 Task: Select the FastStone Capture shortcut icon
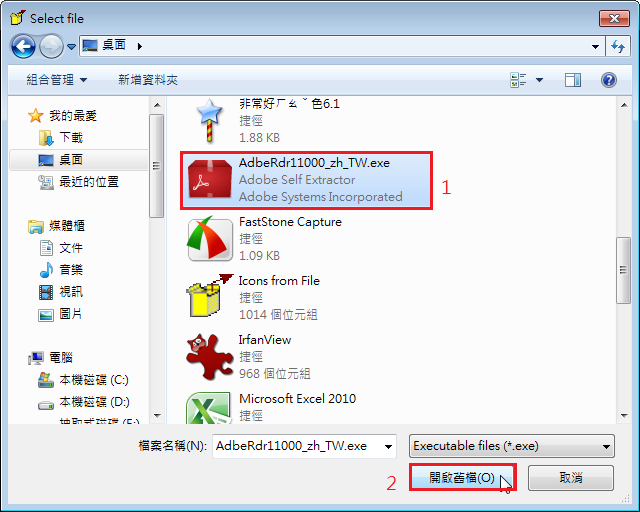tap(210, 240)
